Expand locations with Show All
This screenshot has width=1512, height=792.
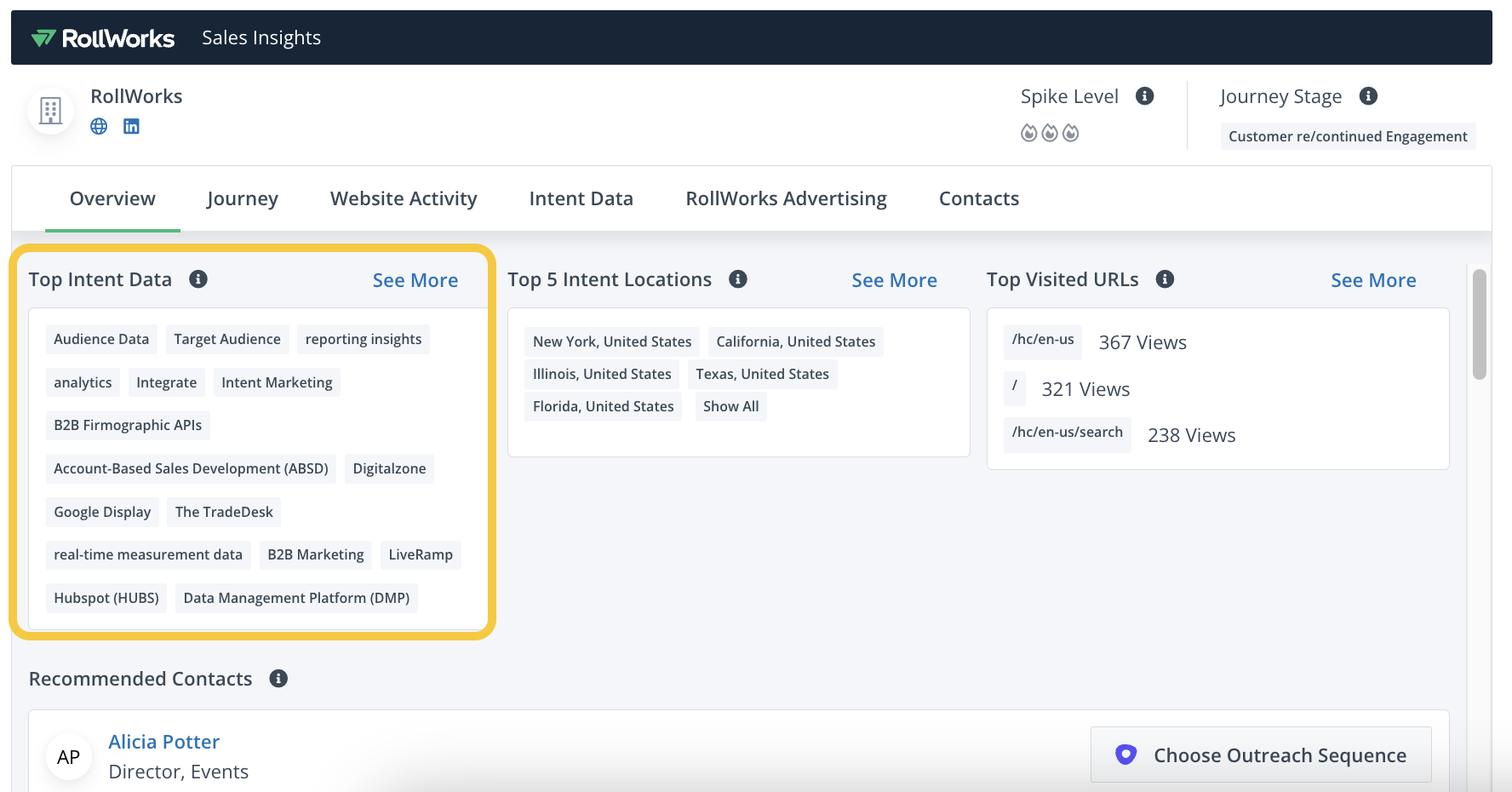pos(730,406)
